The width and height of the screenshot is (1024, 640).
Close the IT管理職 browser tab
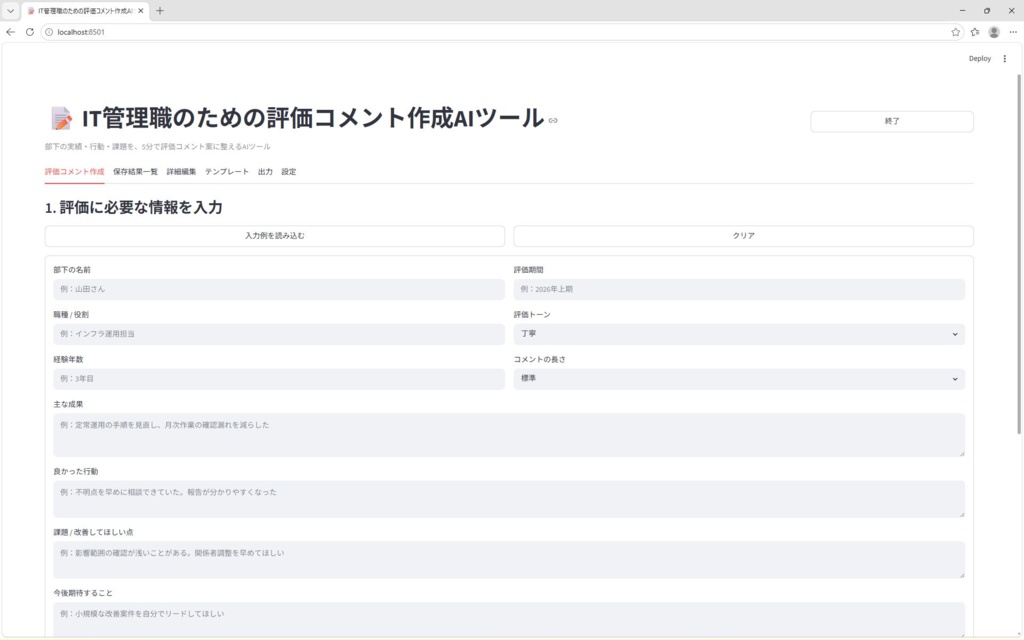tap(140, 11)
